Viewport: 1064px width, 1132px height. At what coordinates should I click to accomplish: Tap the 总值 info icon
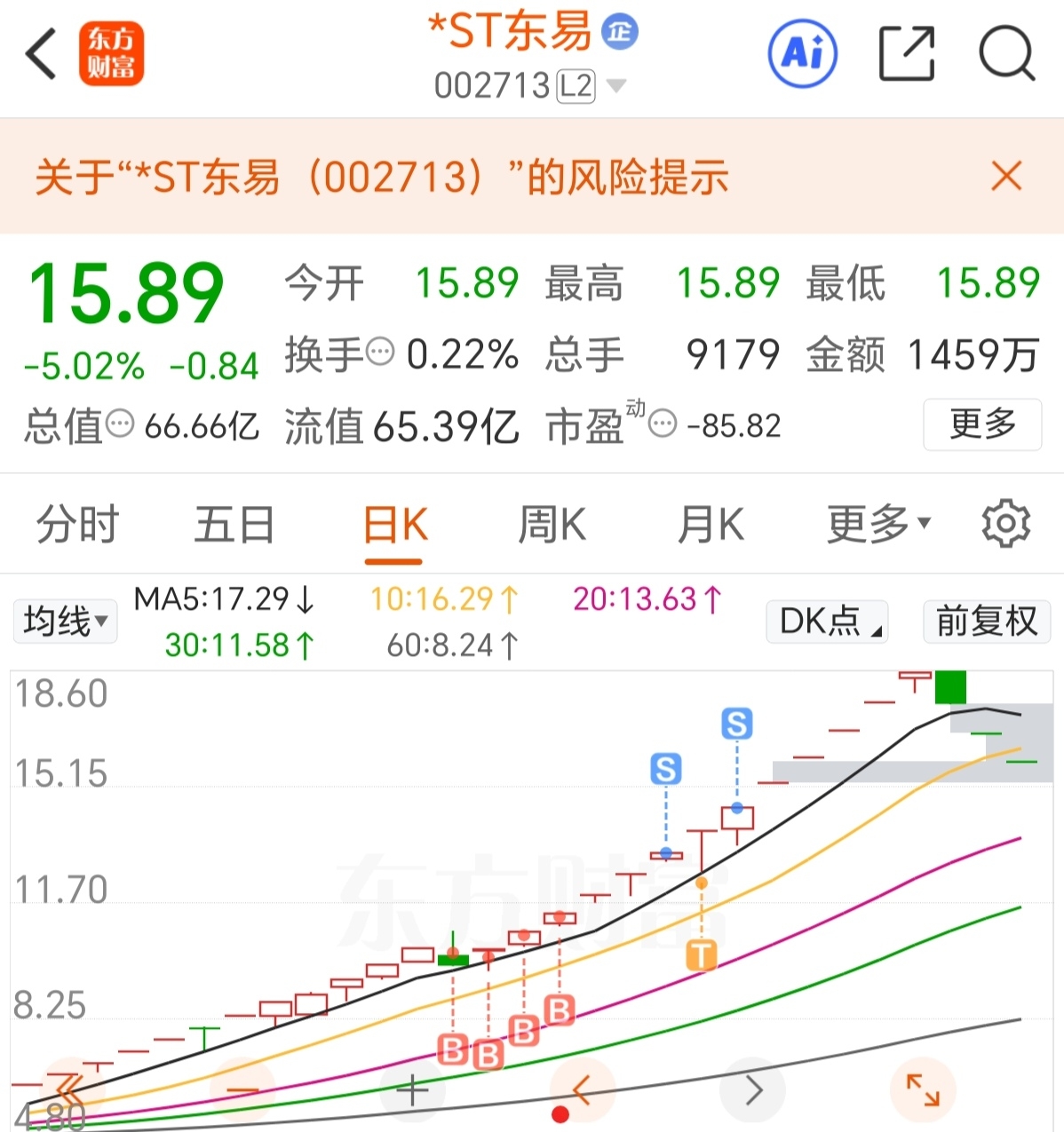[120, 424]
